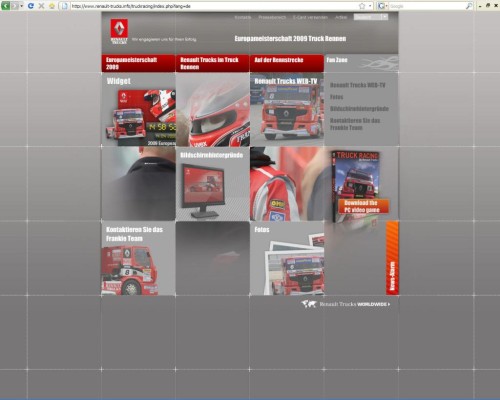Open the language selector dropdown in header
Viewport: 500px width, 400px height.
pyautogui.click(x=371, y=17)
